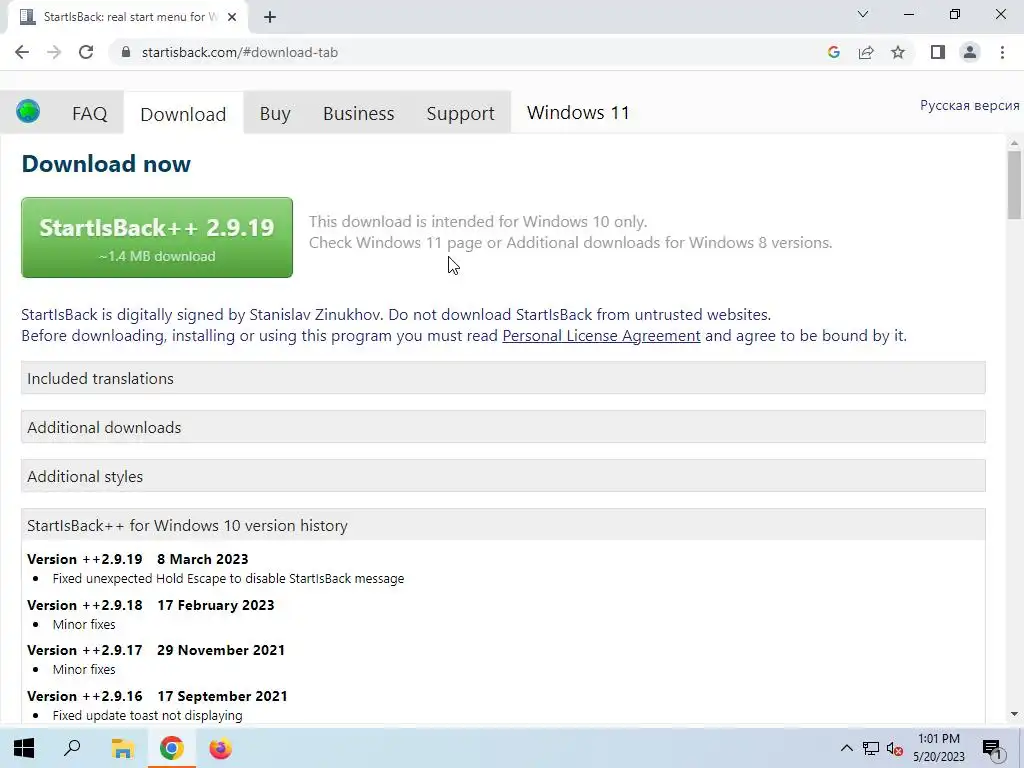Open a new browser tab
This screenshot has height=768, width=1024.
click(270, 17)
